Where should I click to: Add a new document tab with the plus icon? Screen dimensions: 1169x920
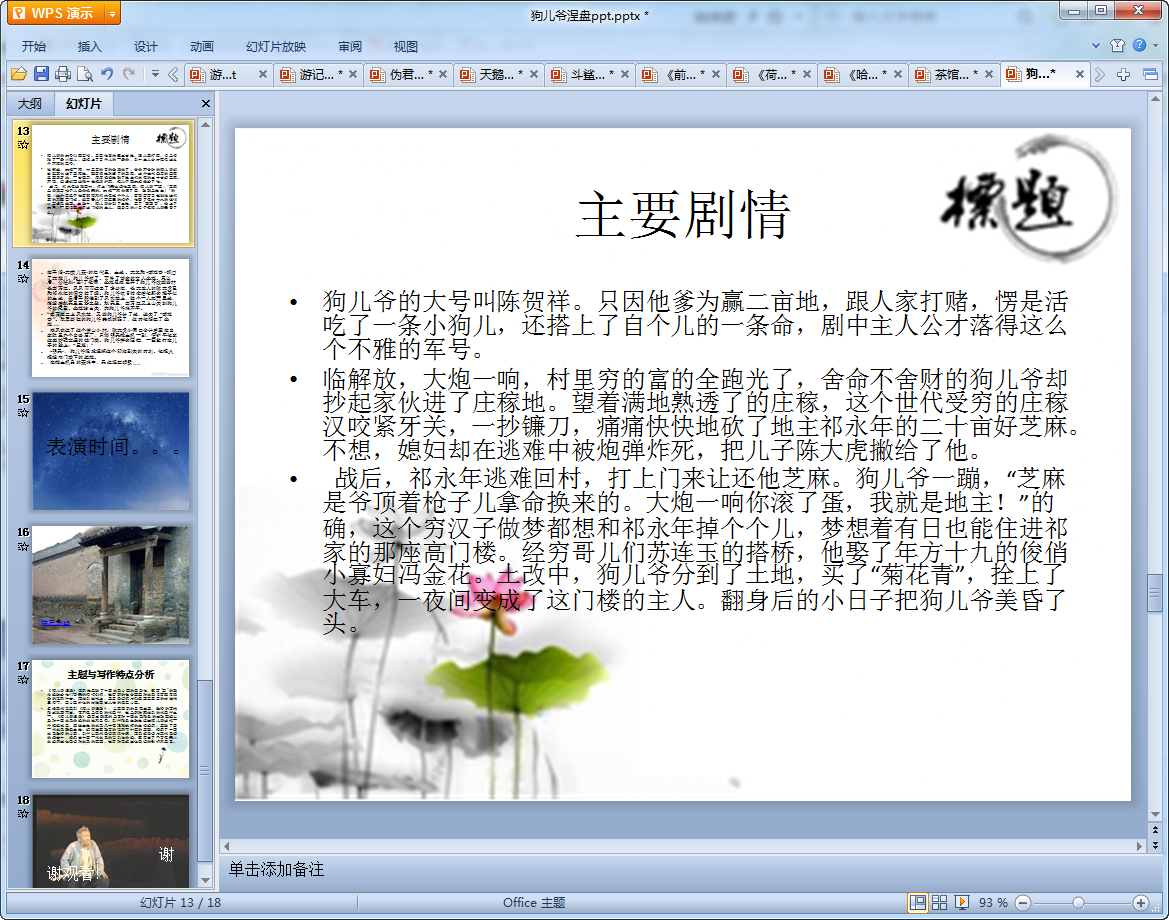tap(1124, 74)
